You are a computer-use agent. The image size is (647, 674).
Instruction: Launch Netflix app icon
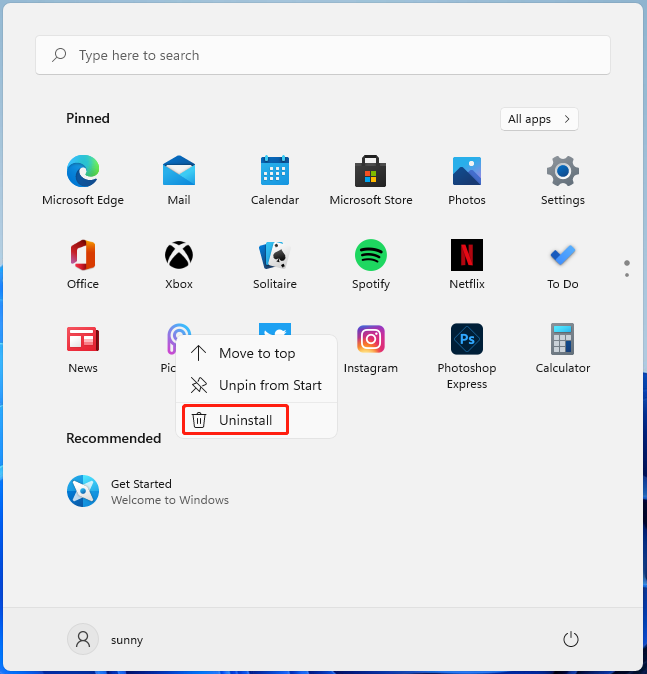pos(467,255)
